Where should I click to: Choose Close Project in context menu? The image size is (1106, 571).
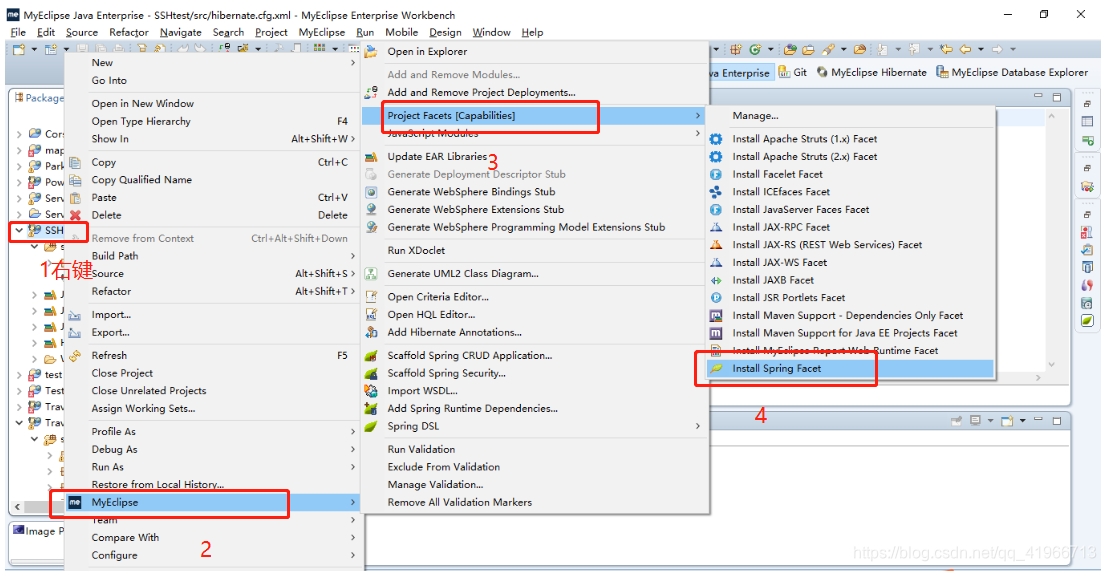point(211,373)
